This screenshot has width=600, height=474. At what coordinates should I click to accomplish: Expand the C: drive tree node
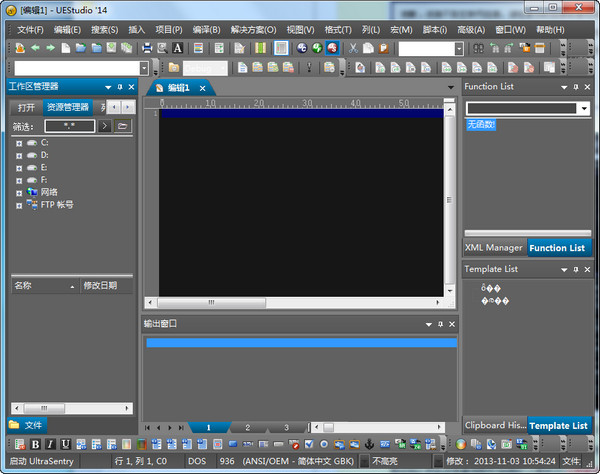click(18, 143)
